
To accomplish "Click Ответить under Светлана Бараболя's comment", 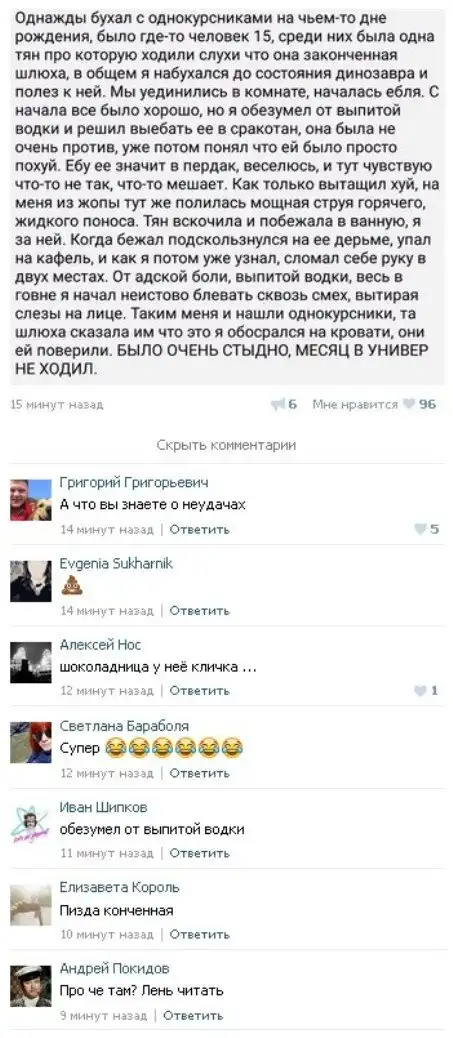I will [x=200, y=773].
